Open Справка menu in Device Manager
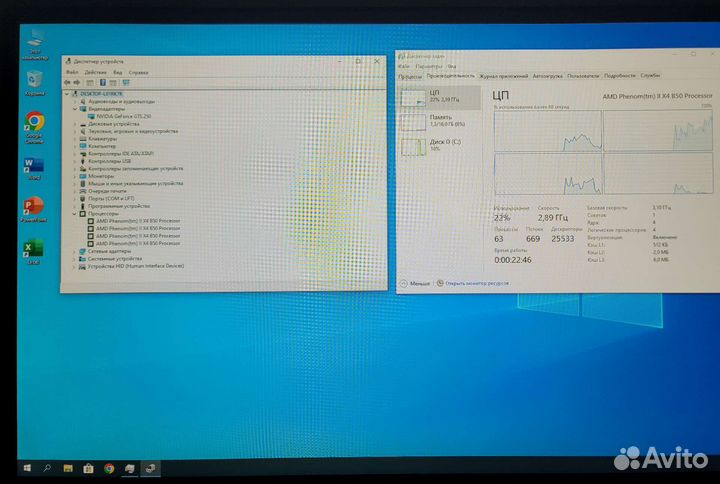Screen dimensions: 720x484 pos(138,72)
